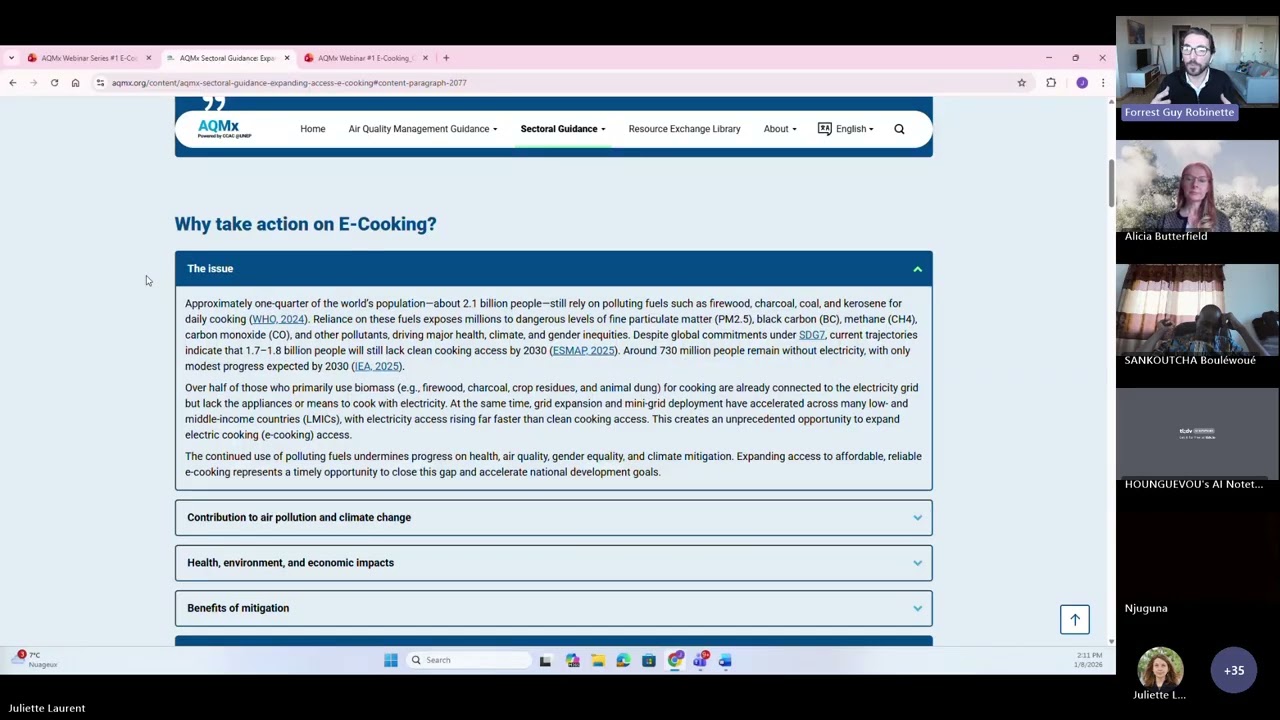The image size is (1280, 720).
Task: Open File Explorer from the taskbar
Action: [x=598, y=660]
